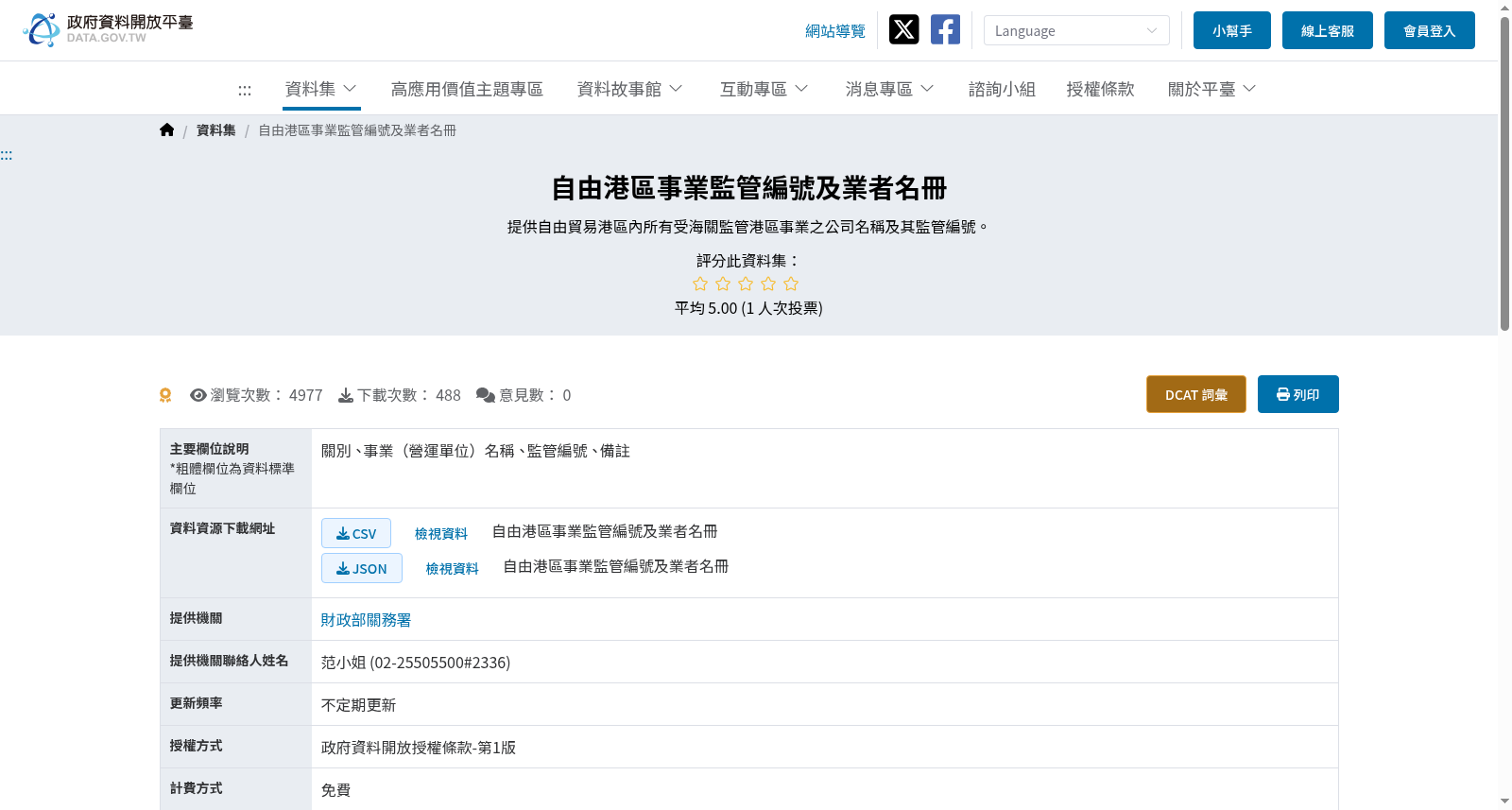Image resolution: width=1512 pixels, height=810 pixels.
Task: Open 高應用價值主題專區 menu item
Action: (467, 89)
